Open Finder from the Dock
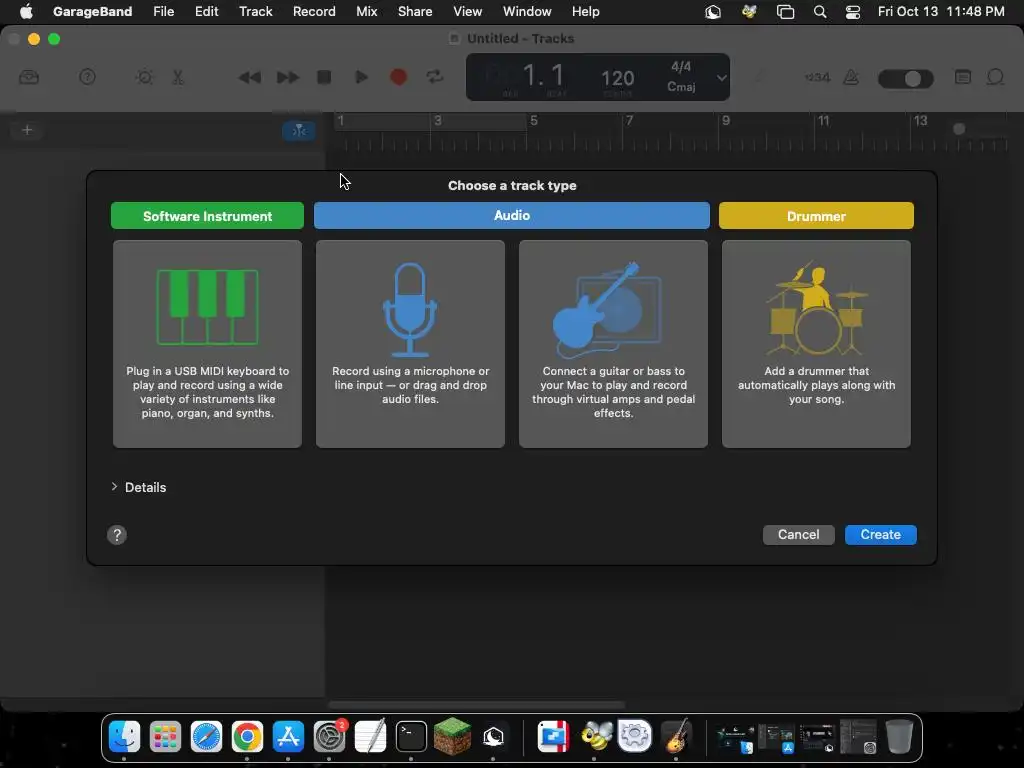The image size is (1024, 768). (x=124, y=737)
